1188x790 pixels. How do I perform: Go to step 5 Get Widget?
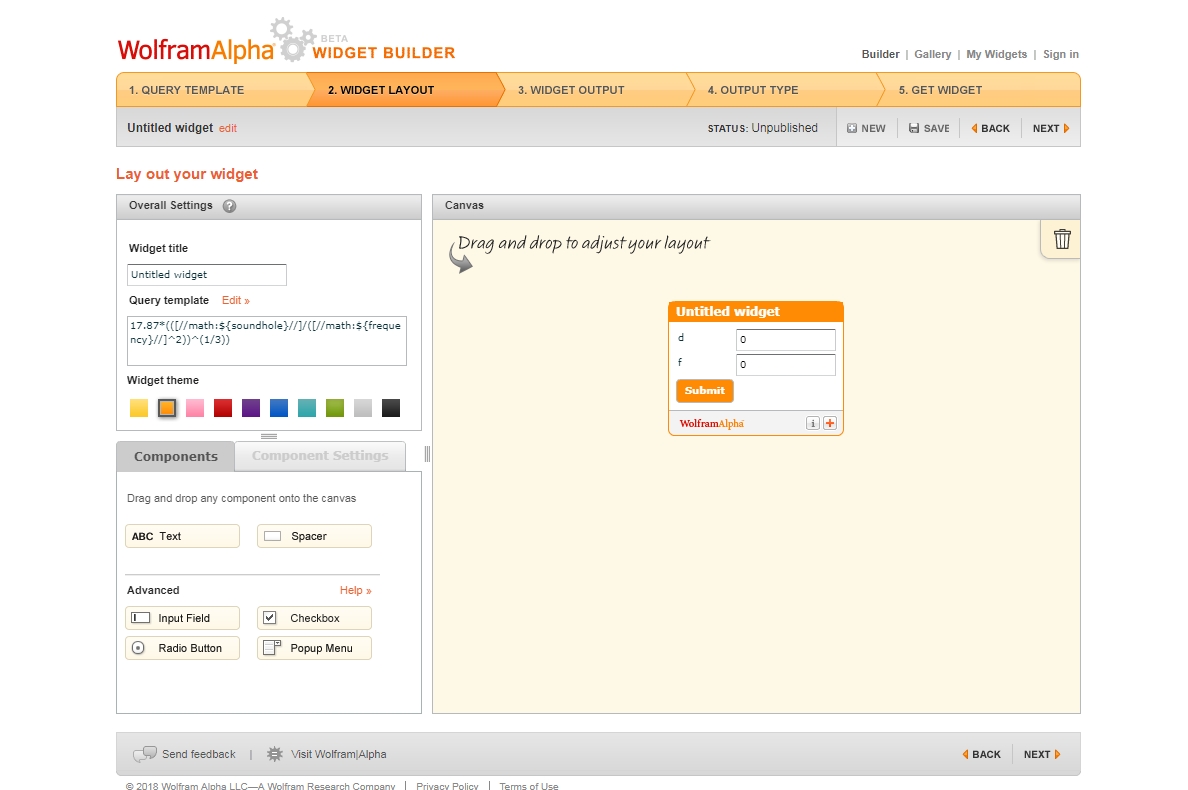point(981,89)
